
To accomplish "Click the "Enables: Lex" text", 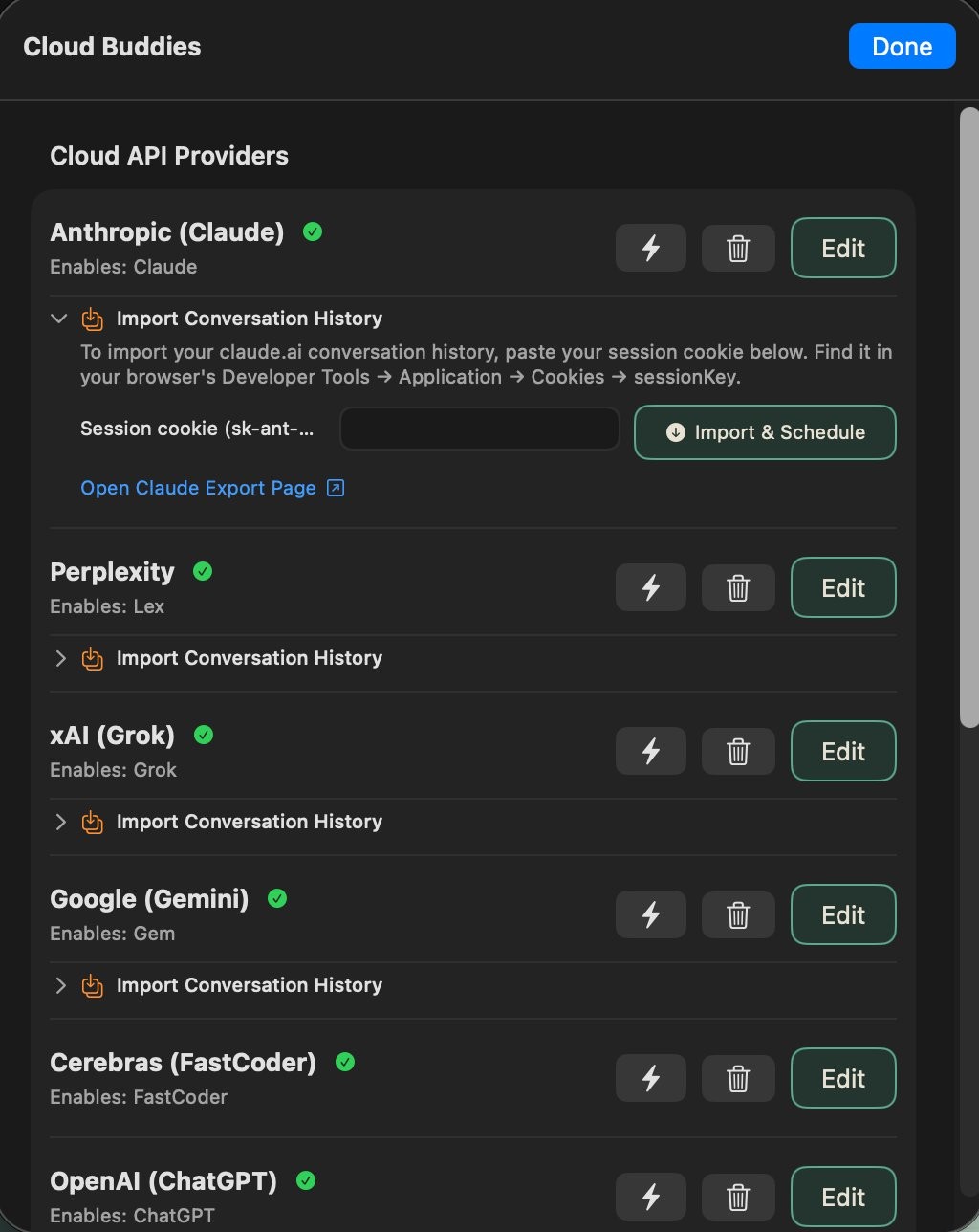I will (107, 606).
